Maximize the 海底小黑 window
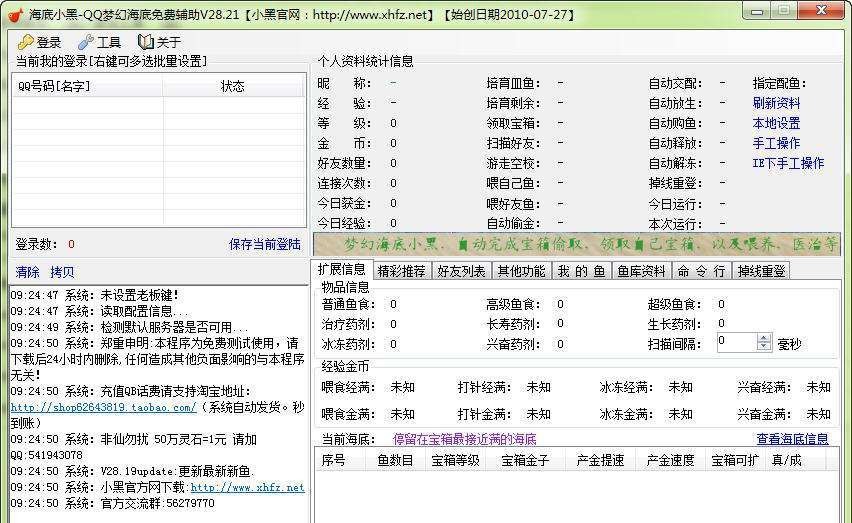The height and width of the screenshot is (523, 852). [x=784, y=11]
